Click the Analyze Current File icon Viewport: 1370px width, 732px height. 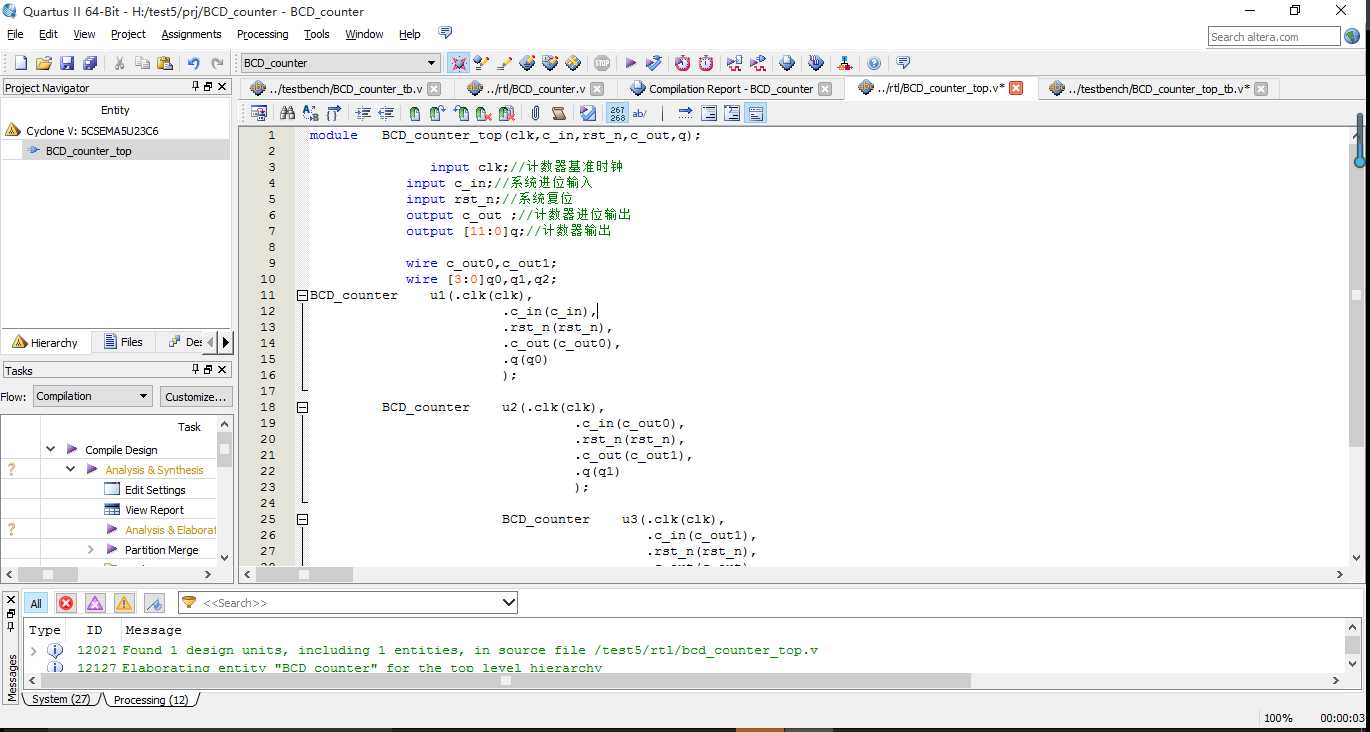click(x=588, y=113)
